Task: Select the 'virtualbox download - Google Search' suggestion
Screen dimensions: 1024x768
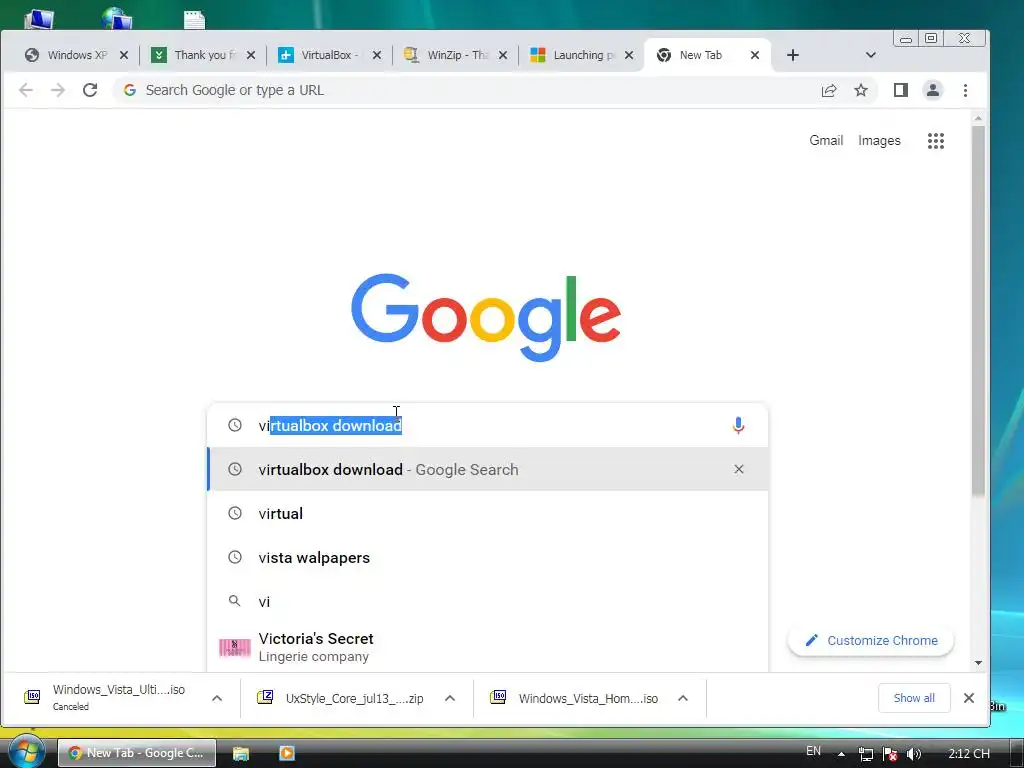Action: point(487,469)
